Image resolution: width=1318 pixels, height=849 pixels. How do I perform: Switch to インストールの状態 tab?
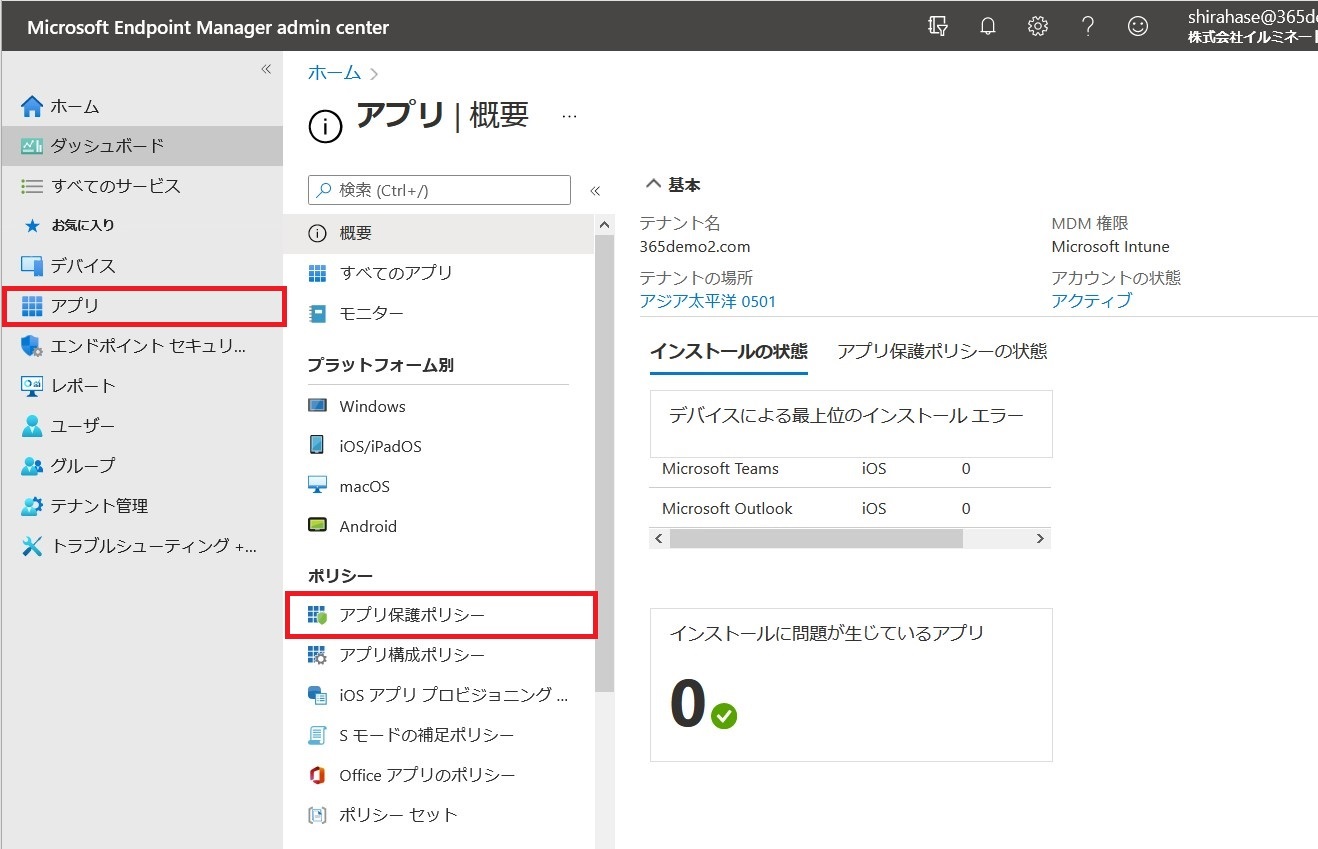(729, 351)
